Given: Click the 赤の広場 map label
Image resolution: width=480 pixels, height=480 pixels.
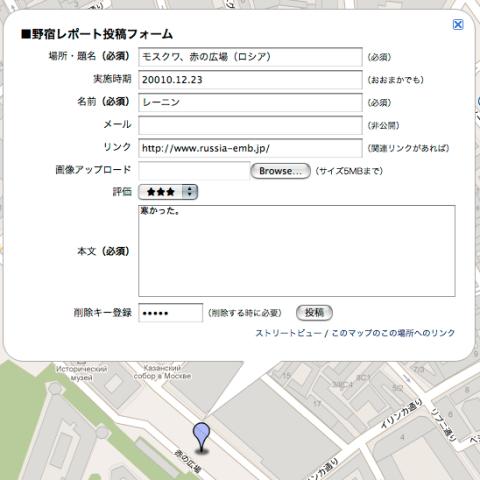Looking at the screenshot, I should pyautogui.click(x=188, y=461).
